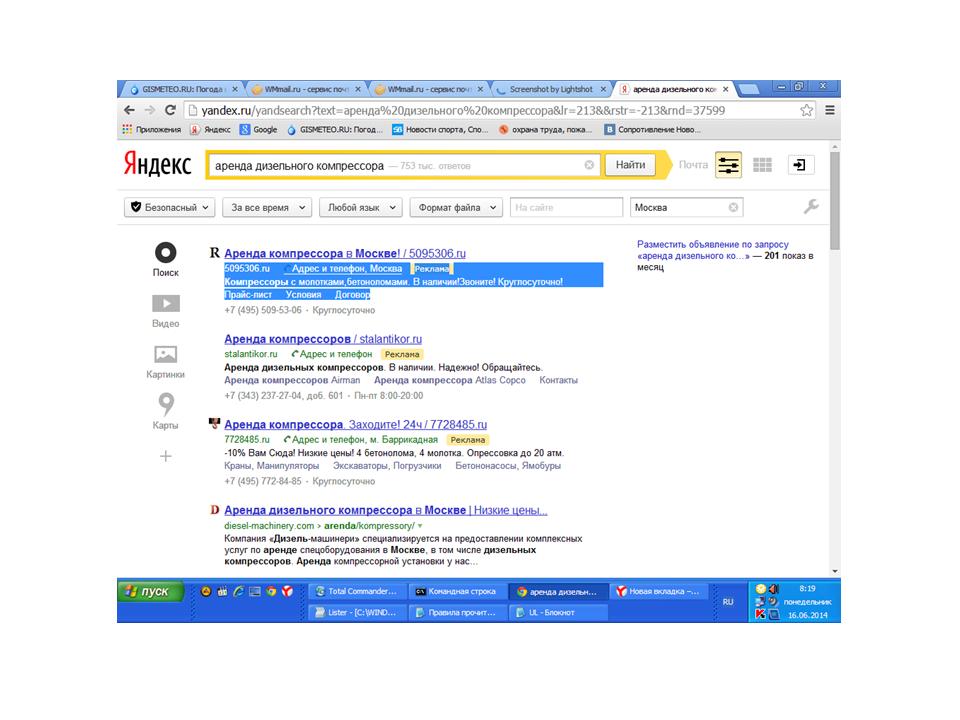
Task: Click the Контакты sitelink
Action: pyautogui.click(x=558, y=380)
